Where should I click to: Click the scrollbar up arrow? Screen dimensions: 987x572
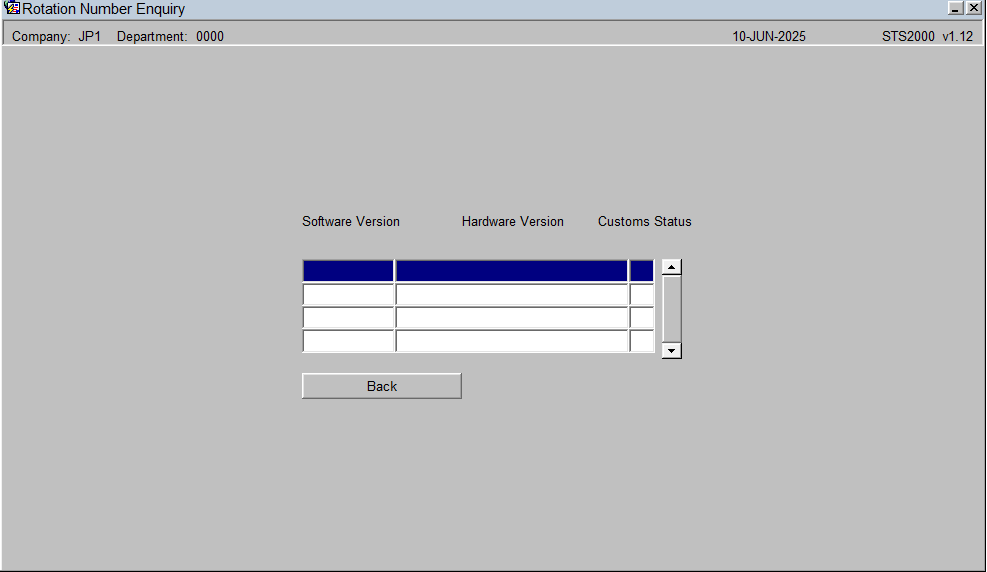pos(672,267)
